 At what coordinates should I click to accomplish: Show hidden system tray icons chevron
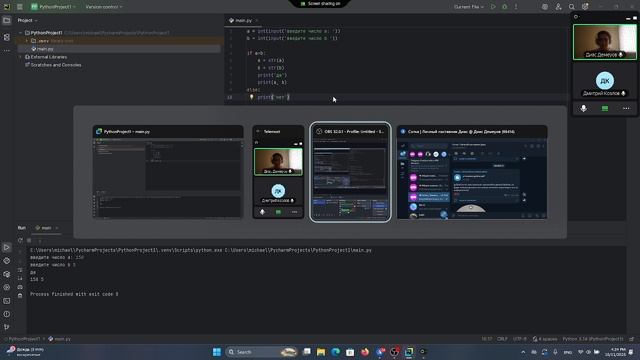click(x=523, y=352)
